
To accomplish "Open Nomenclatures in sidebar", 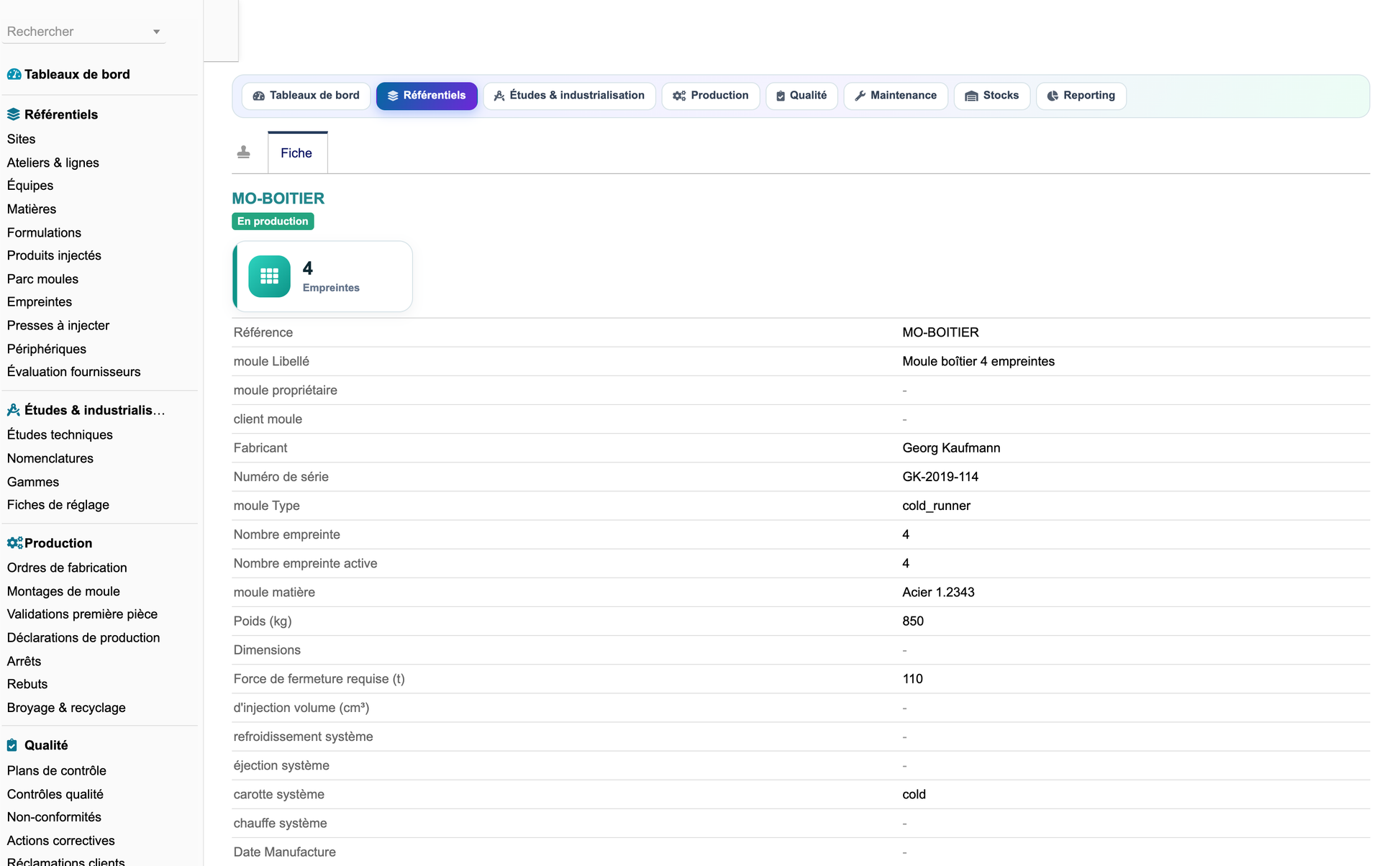I will pos(50,458).
